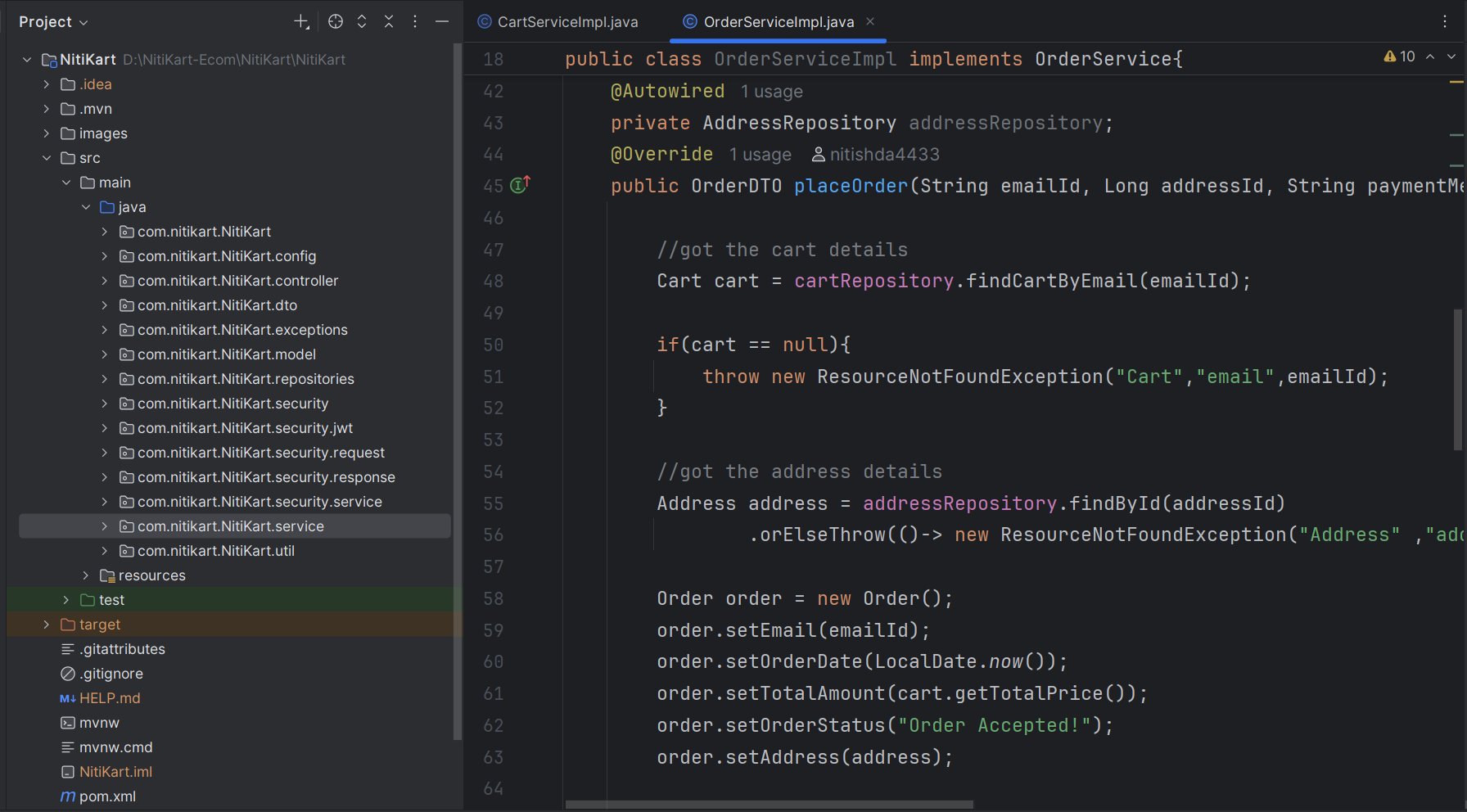Viewport: 1467px width, 812px height.
Task: Open pom.xml from the project tree
Action: [x=107, y=796]
